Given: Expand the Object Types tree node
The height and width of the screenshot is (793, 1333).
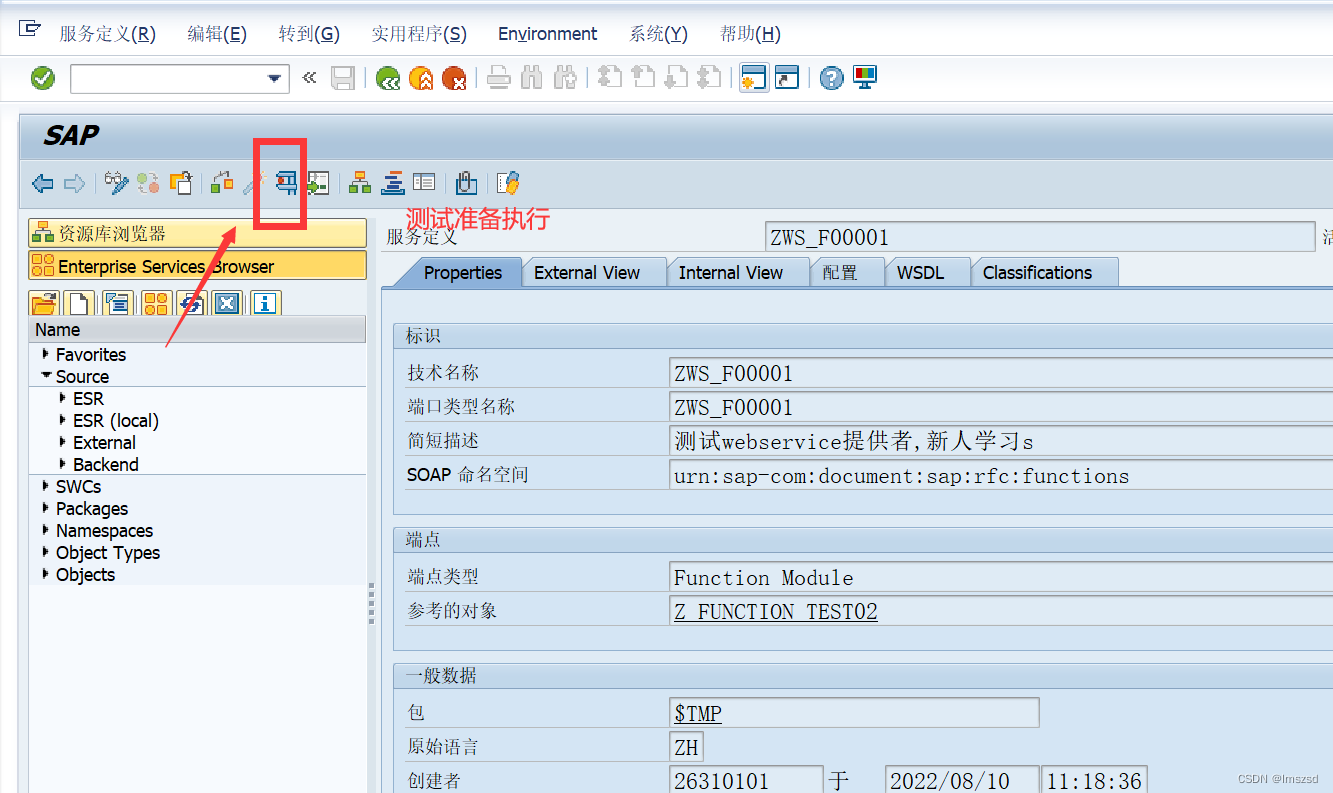Looking at the screenshot, I should pos(46,552).
